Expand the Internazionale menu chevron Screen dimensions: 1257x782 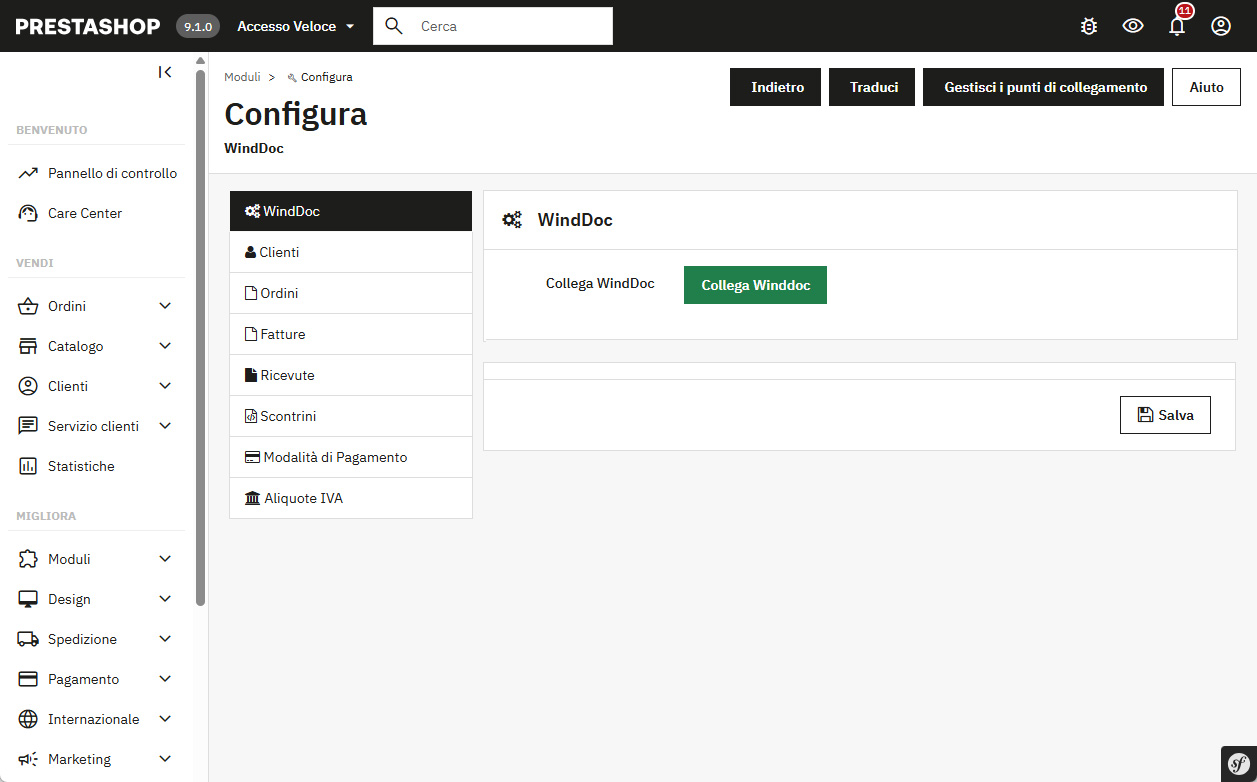[x=165, y=719]
